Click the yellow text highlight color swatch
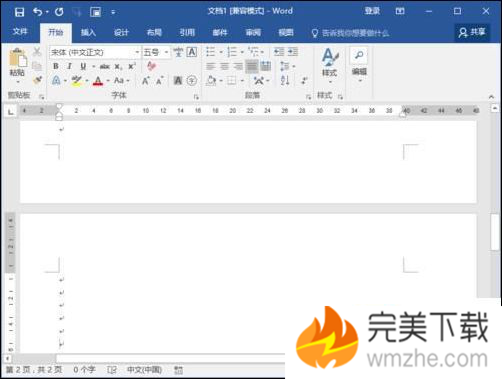 tap(77, 81)
